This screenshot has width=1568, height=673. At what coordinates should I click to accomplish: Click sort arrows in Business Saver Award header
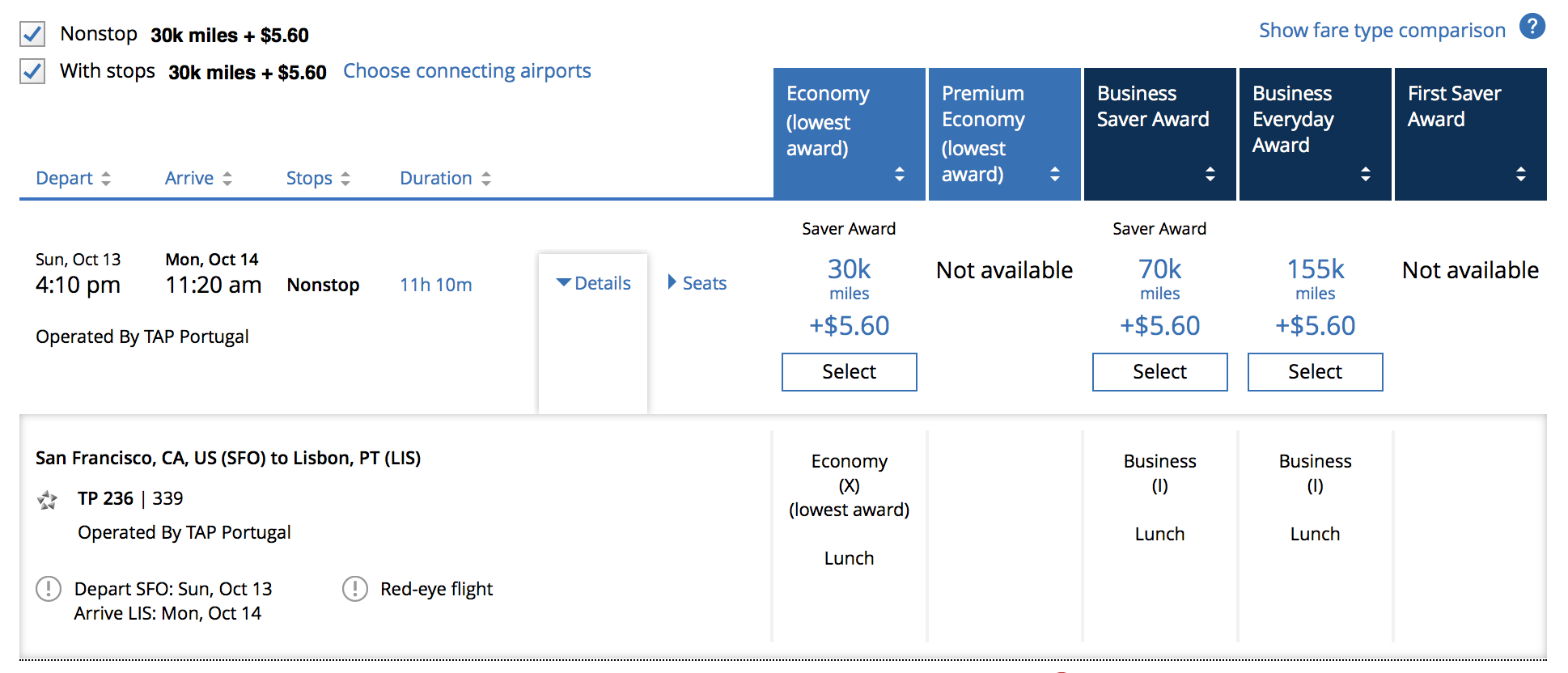[x=1210, y=174]
